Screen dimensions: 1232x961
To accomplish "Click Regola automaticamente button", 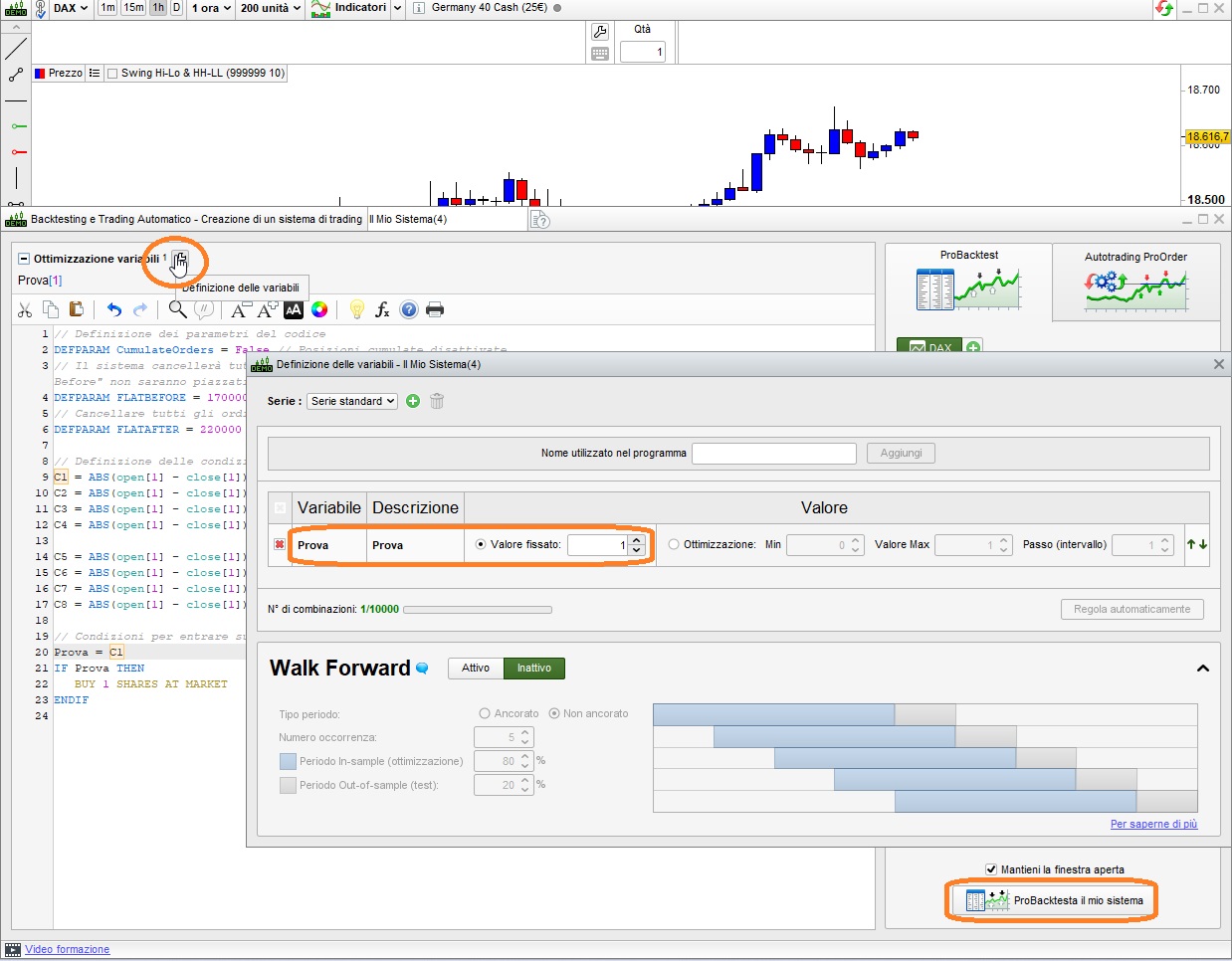I will pos(1131,609).
